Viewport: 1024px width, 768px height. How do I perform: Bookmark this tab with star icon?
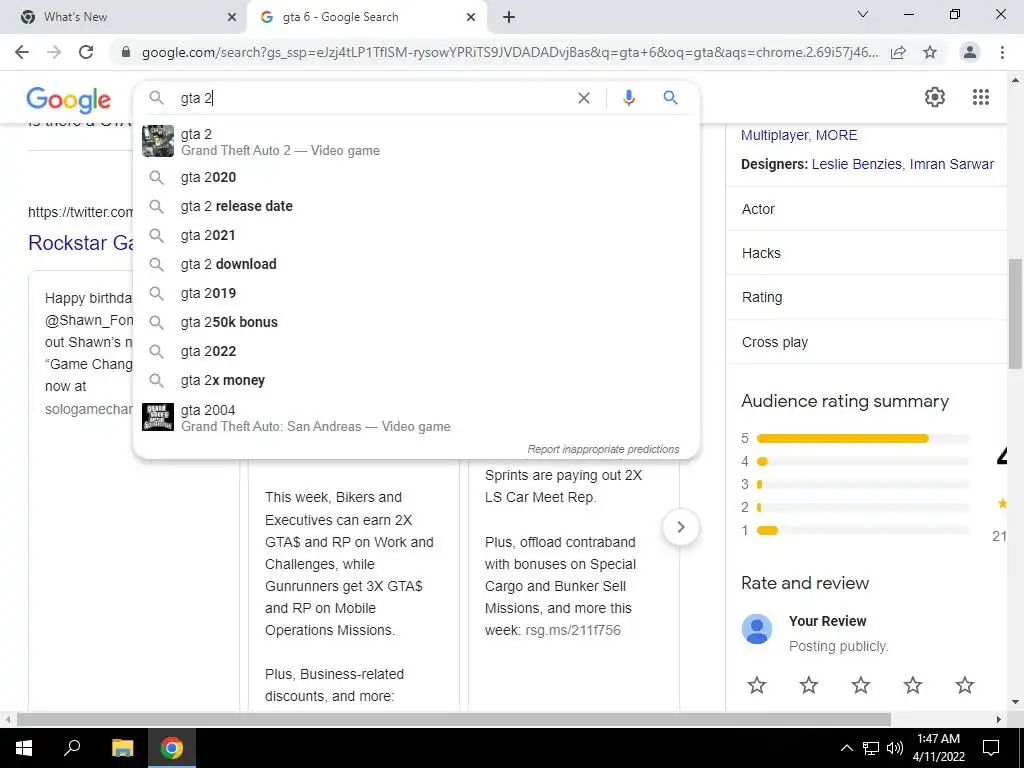pos(930,52)
